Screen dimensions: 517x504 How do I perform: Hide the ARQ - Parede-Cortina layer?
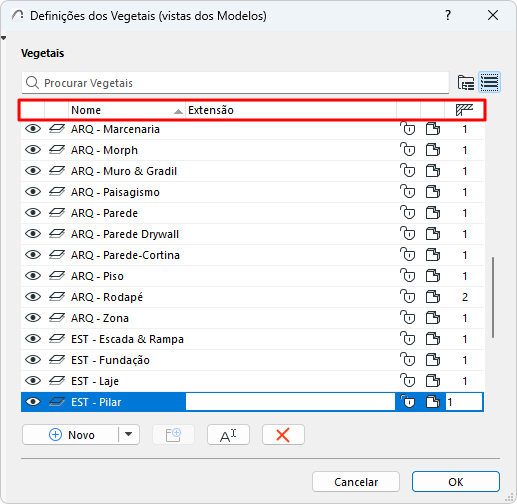[x=33, y=255]
